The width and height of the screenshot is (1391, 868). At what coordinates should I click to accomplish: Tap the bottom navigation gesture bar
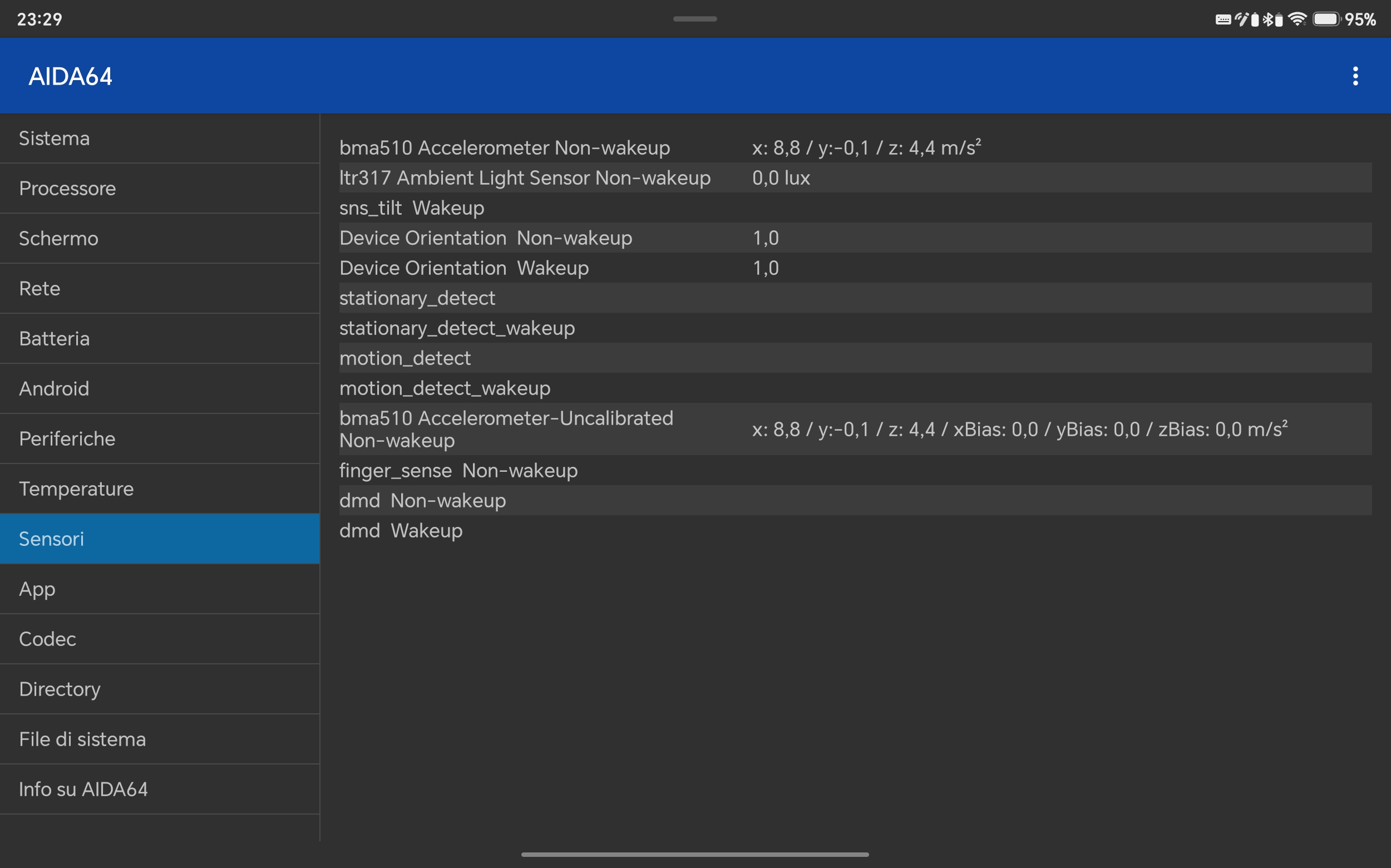tap(694, 854)
